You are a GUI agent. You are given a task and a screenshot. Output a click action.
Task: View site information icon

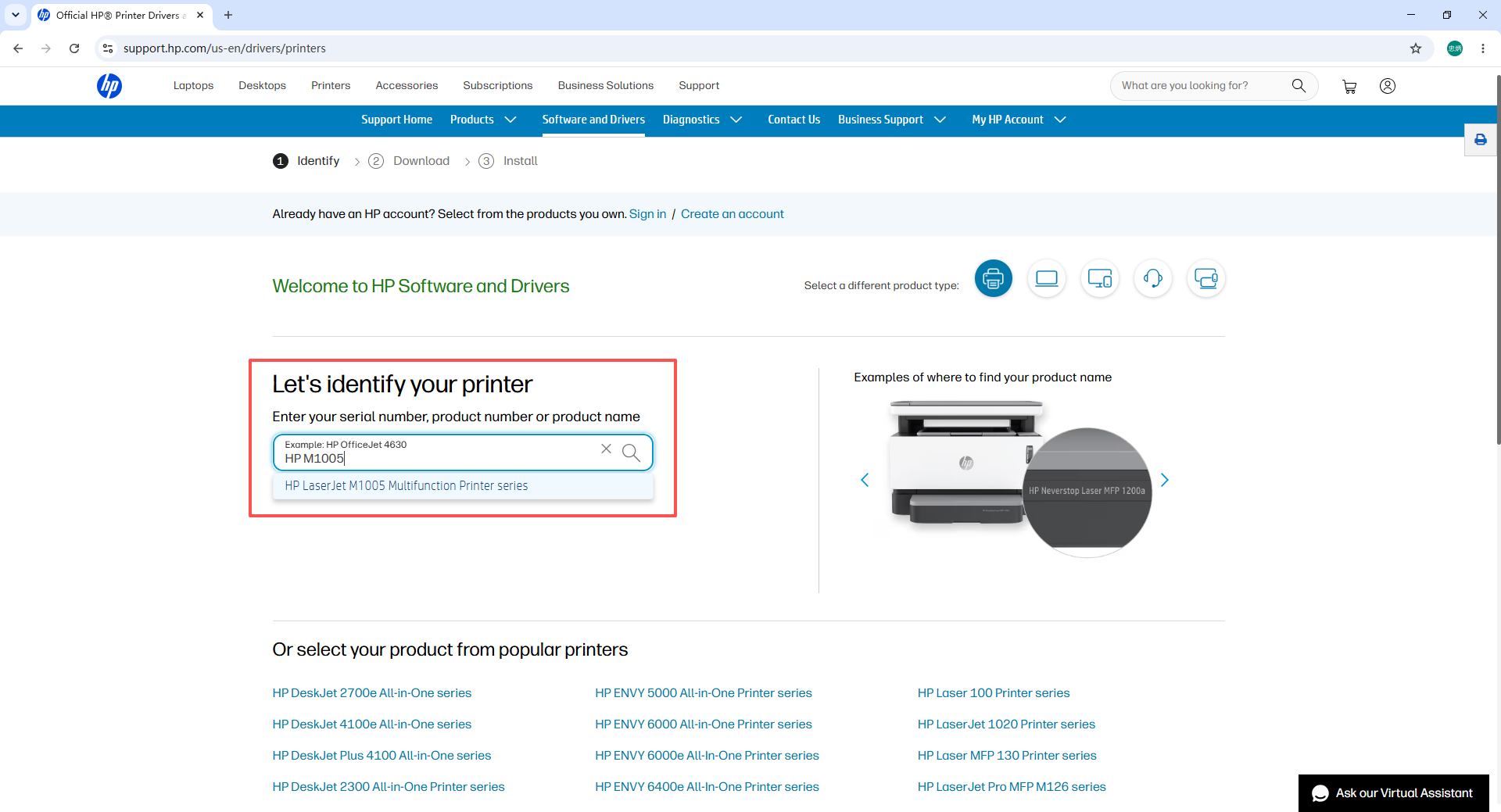point(108,48)
